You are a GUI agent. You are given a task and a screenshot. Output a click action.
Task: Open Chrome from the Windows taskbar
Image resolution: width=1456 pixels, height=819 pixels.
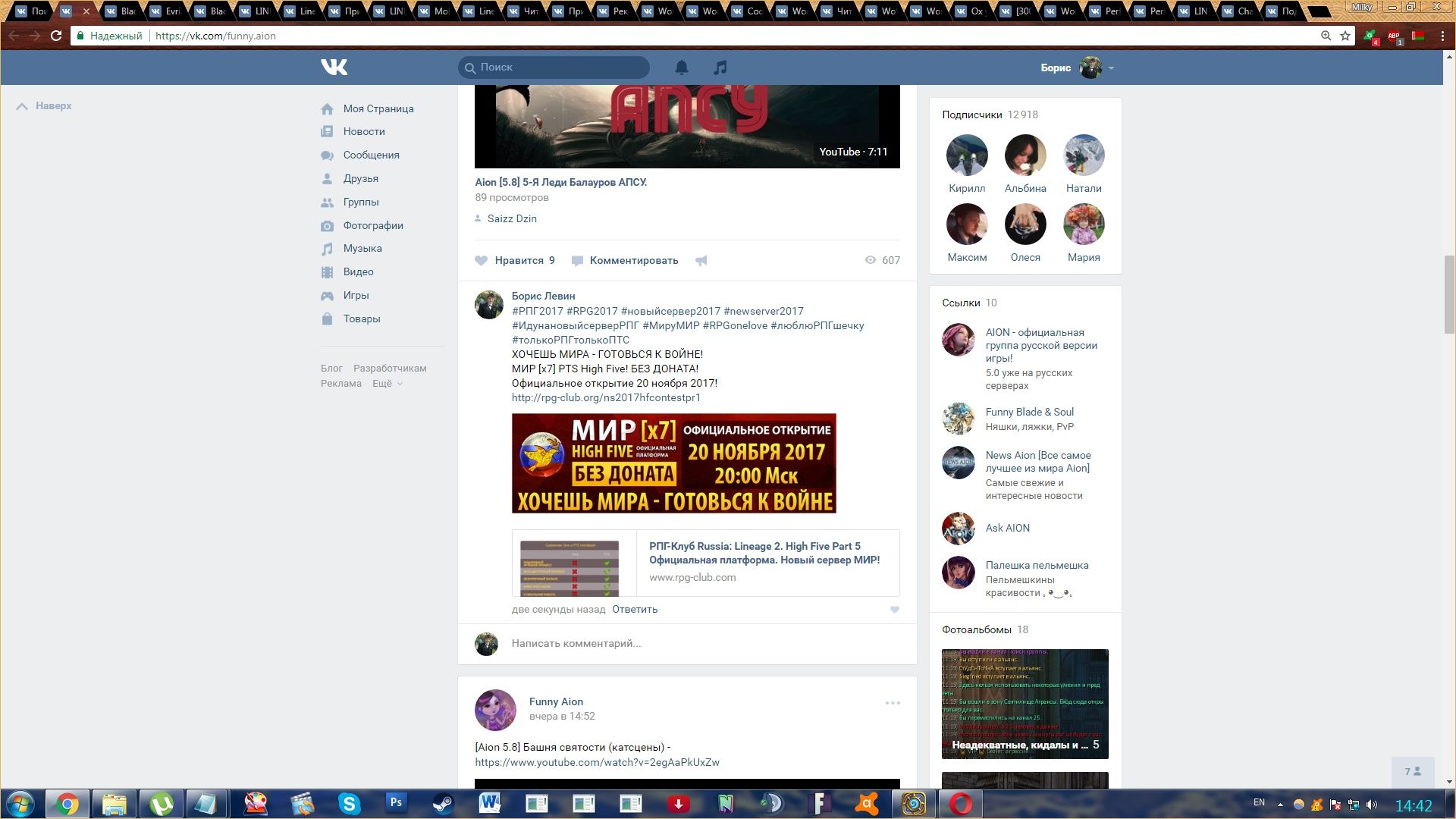pos(67,804)
